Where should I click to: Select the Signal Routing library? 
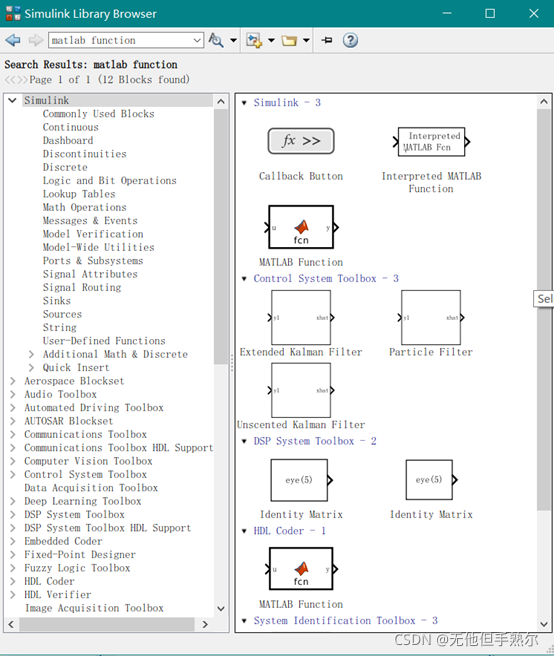tap(82, 288)
